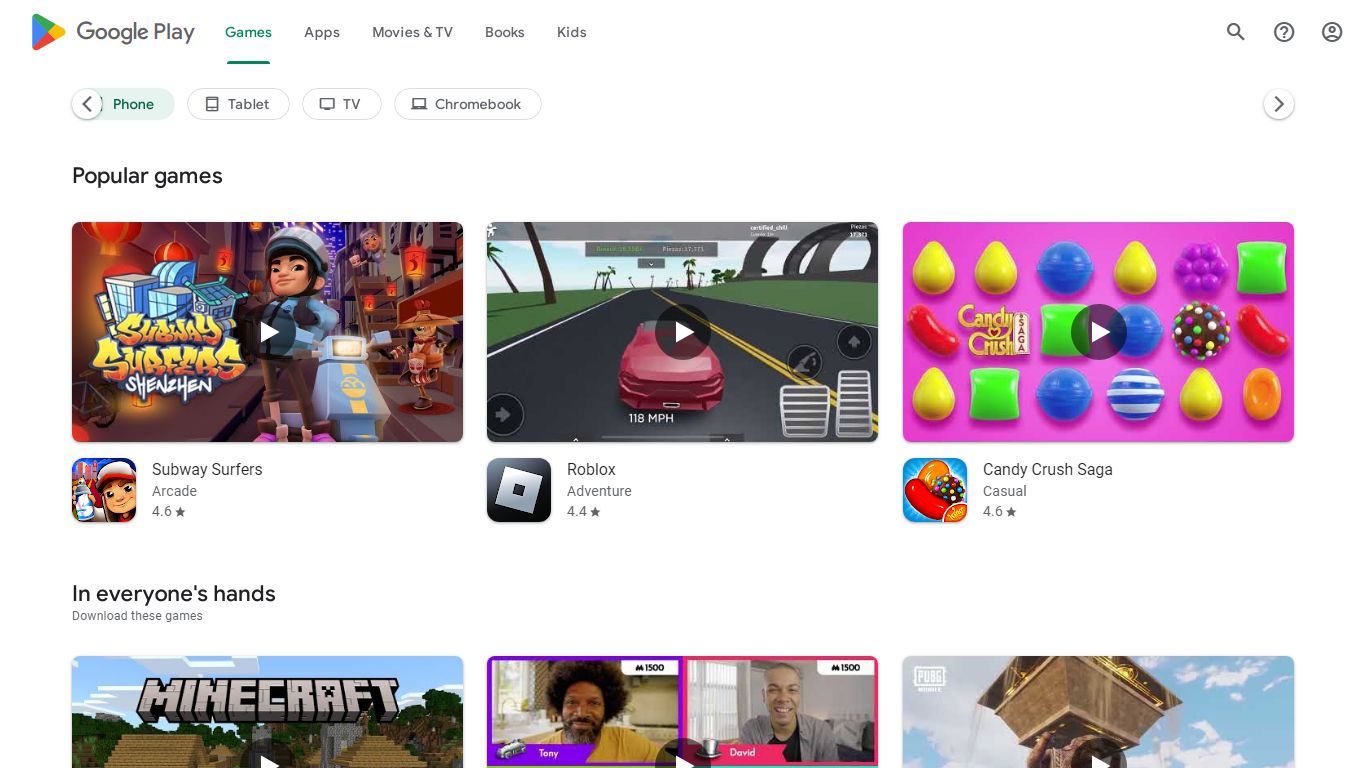Viewport: 1366px width, 768px height.
Task: Open the Candy Crush Saga title link
Action: 1048,469
